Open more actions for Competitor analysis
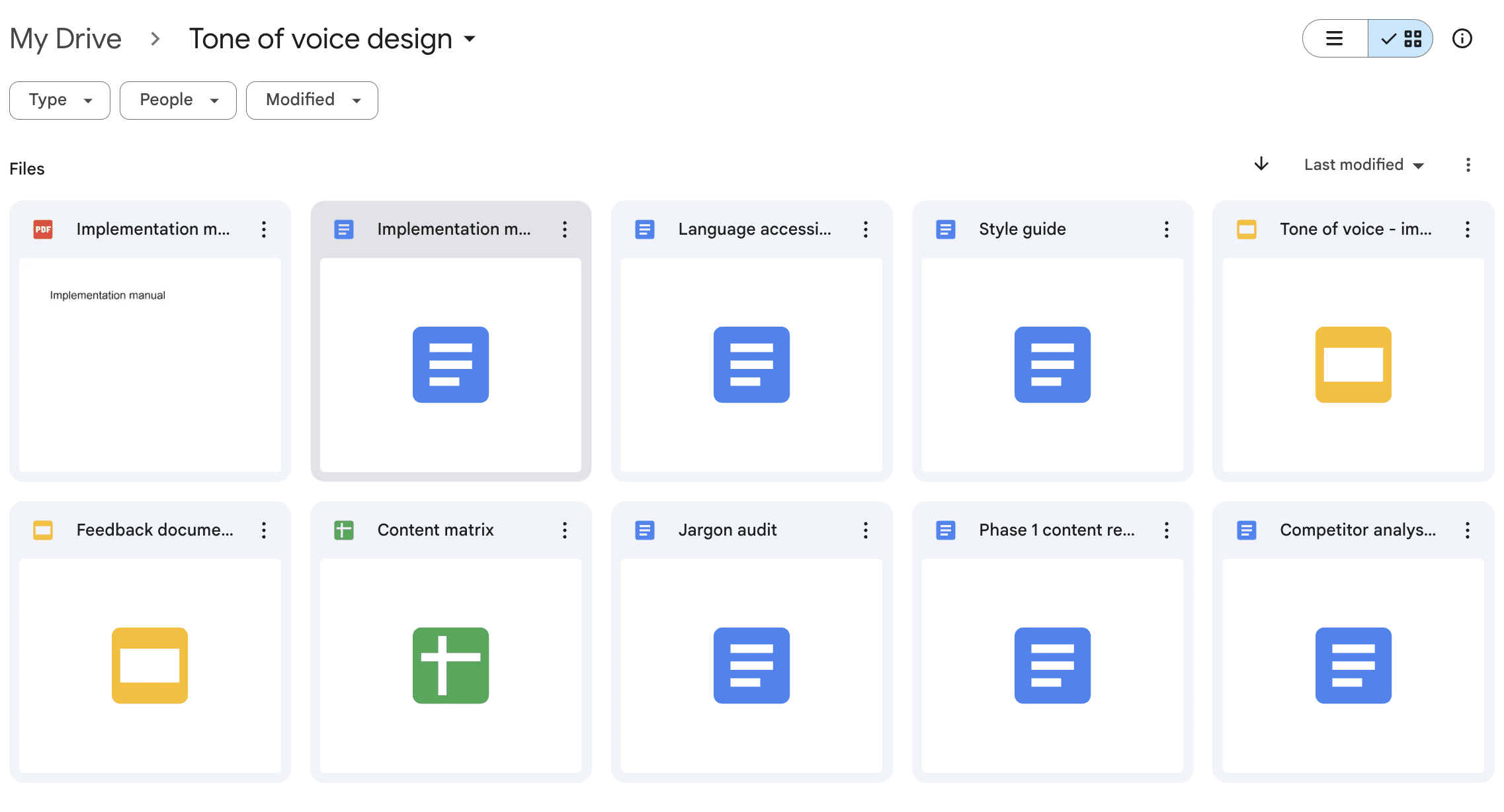 (1468, 530)
